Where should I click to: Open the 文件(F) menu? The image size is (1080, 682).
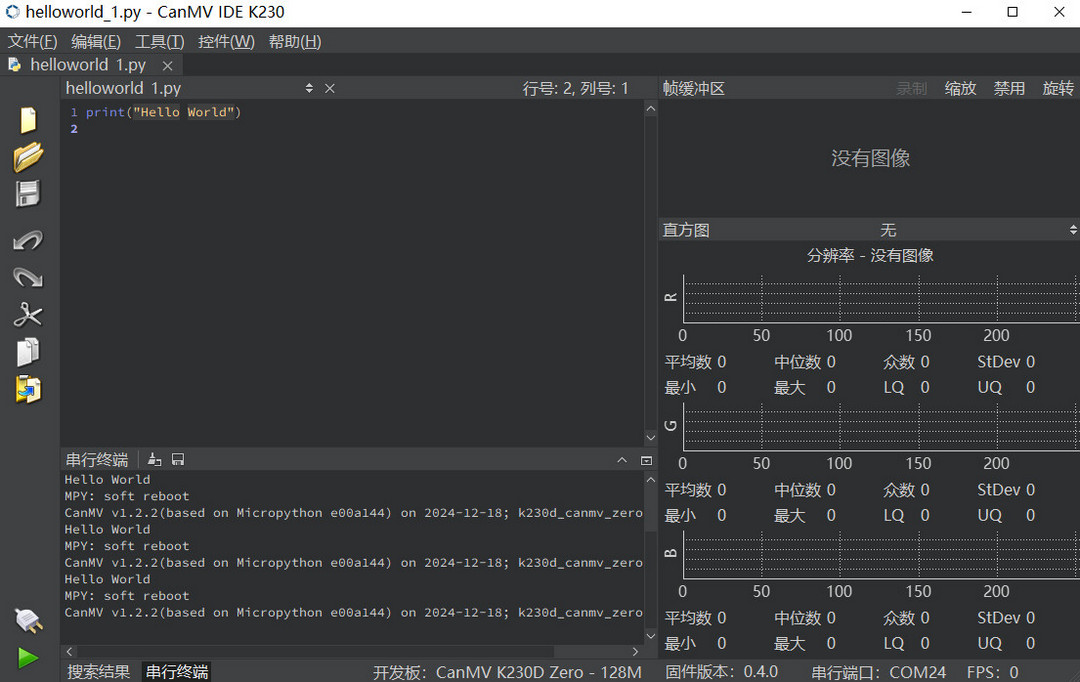pos(32,42)
